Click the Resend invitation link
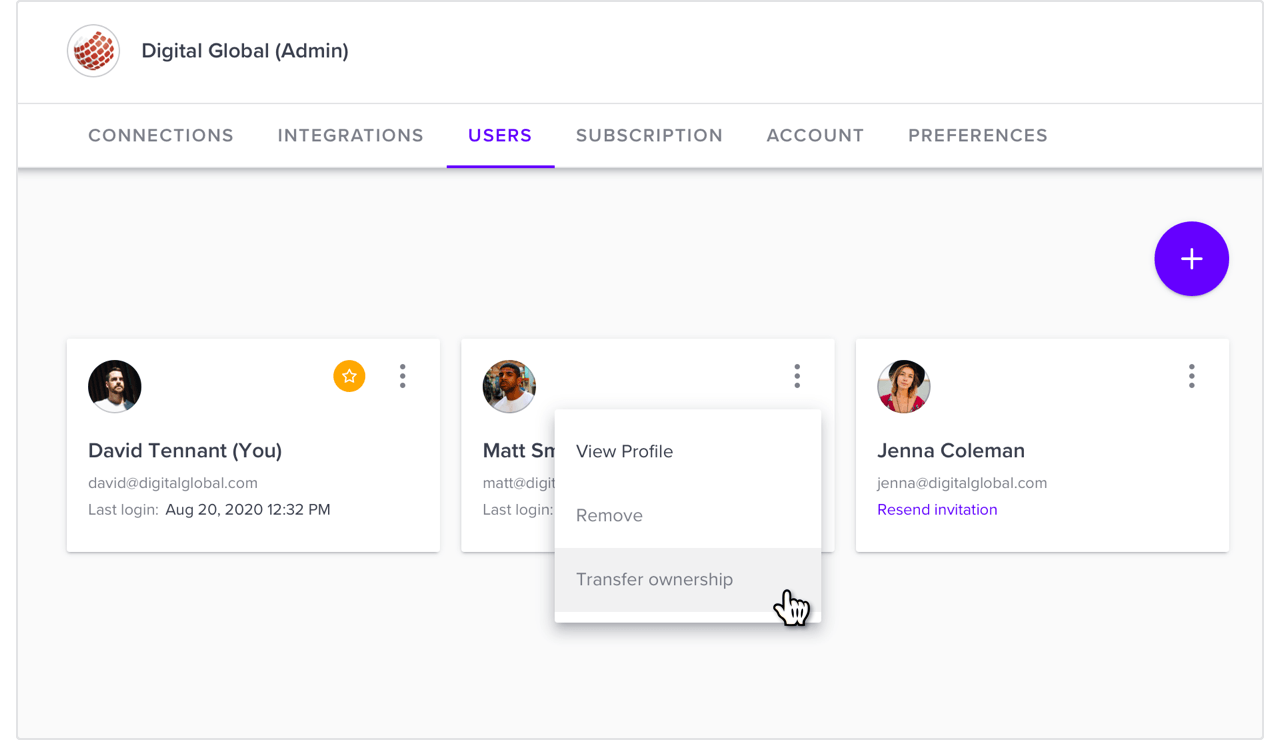1280x740 pixels. click(x=937, y=510)
